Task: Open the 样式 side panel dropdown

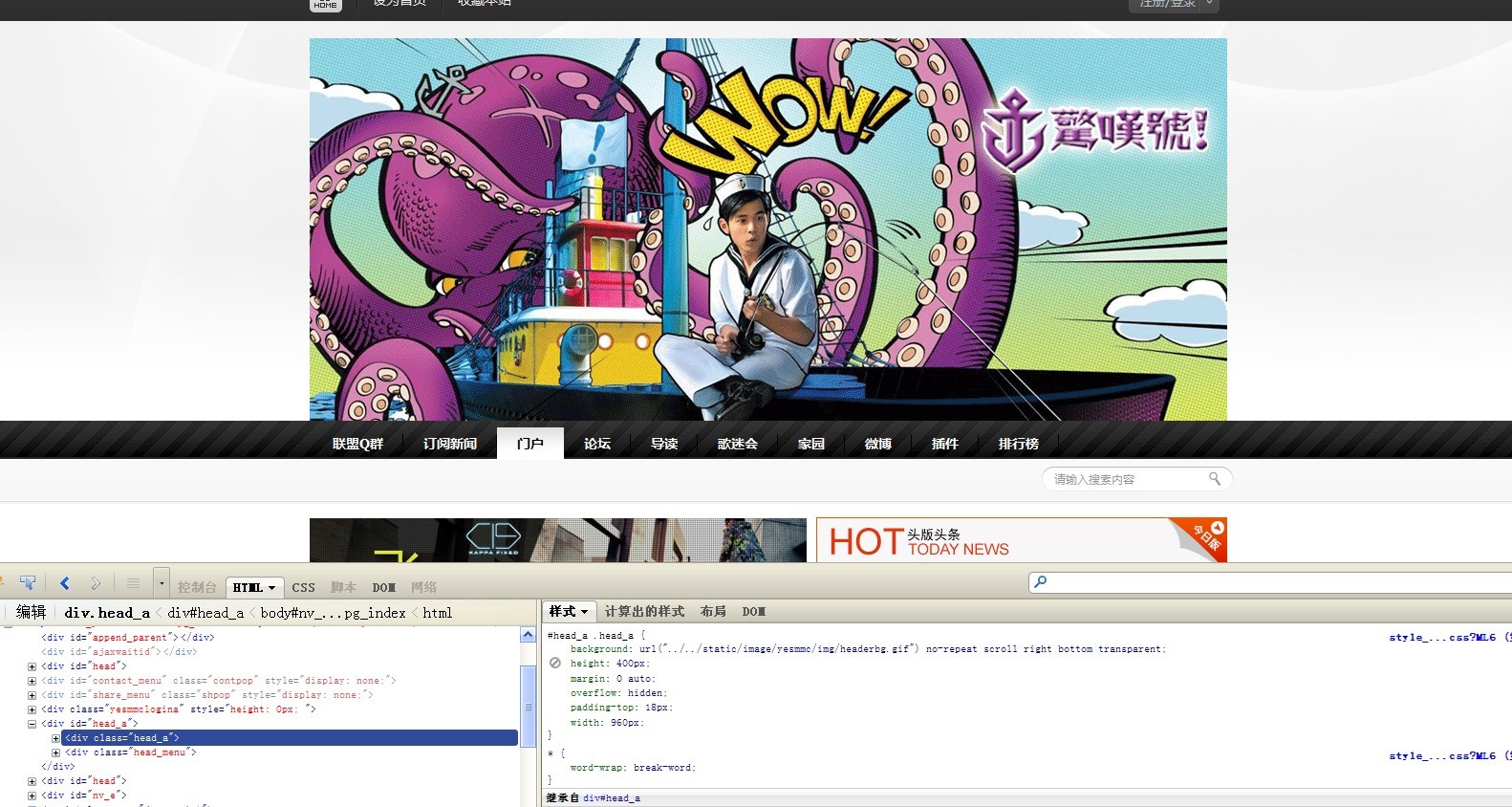Action: pyautogui.click(x=584, y=612)
